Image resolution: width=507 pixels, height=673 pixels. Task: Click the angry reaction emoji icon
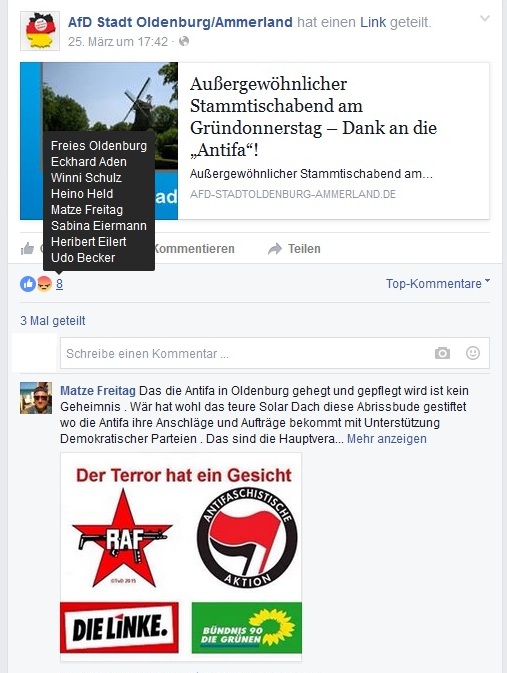pos(44,284)
